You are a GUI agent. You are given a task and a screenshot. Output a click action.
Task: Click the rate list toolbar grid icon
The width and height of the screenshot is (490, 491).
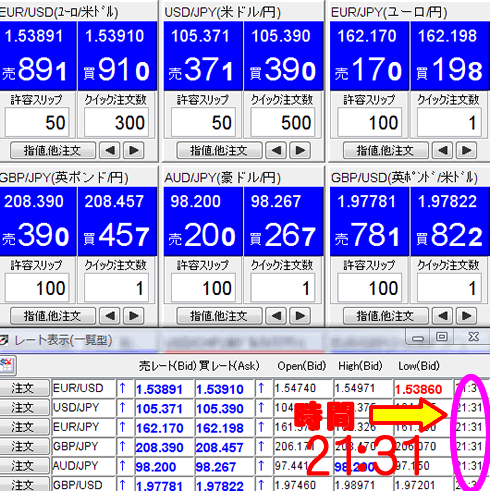(x=7, y=365)
